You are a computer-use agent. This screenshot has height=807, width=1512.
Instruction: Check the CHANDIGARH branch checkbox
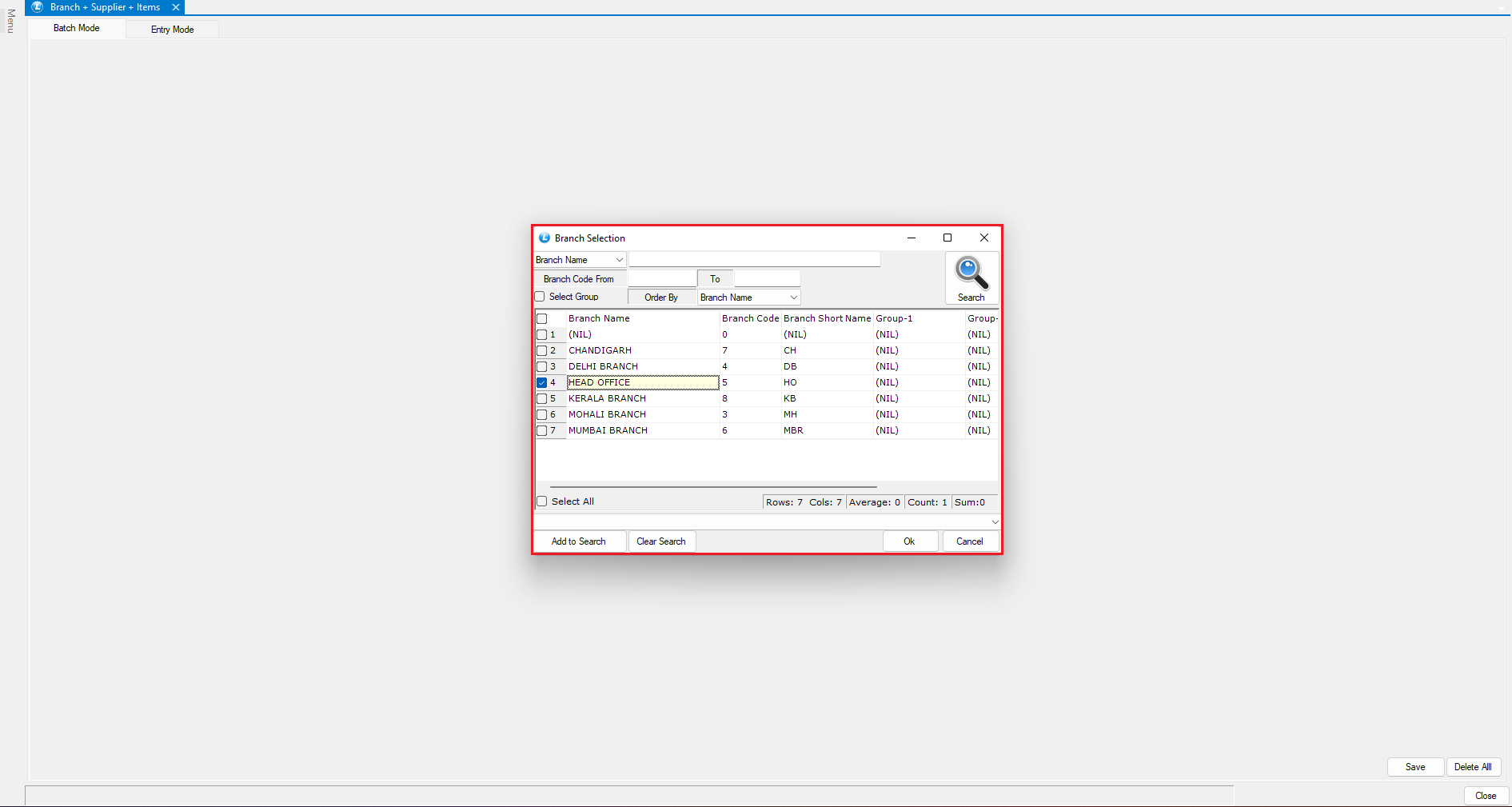[x=542, y=350]
